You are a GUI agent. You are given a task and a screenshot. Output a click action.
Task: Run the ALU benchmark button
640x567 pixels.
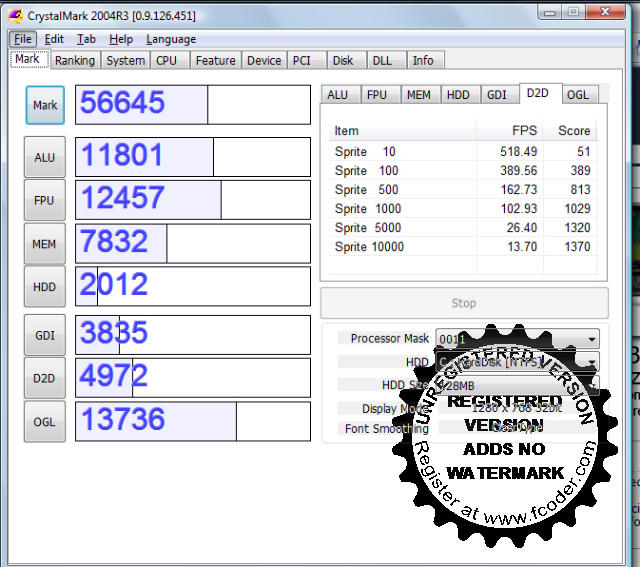click(x=44, y=157)
